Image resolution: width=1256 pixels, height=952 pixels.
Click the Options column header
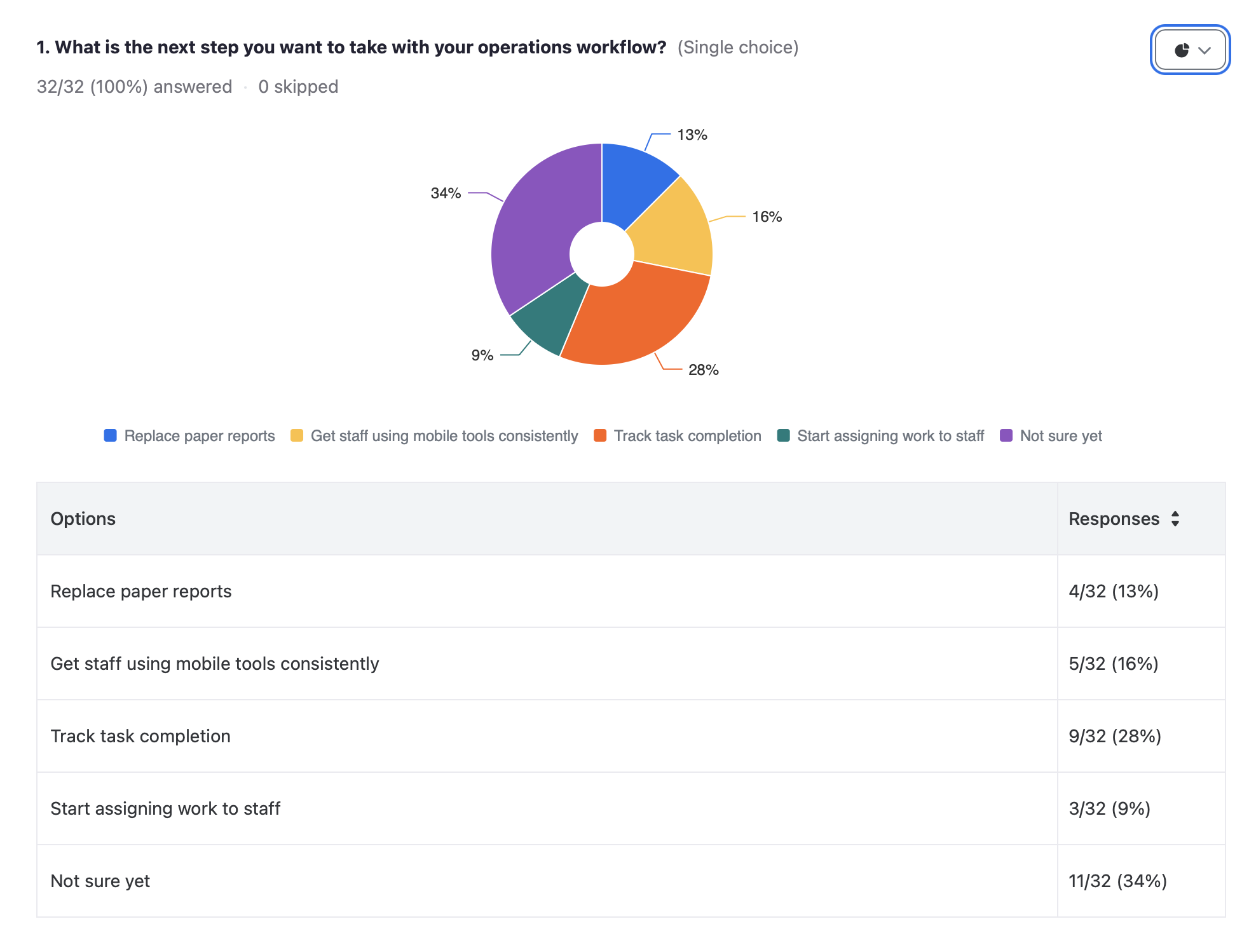pos(83,519)
